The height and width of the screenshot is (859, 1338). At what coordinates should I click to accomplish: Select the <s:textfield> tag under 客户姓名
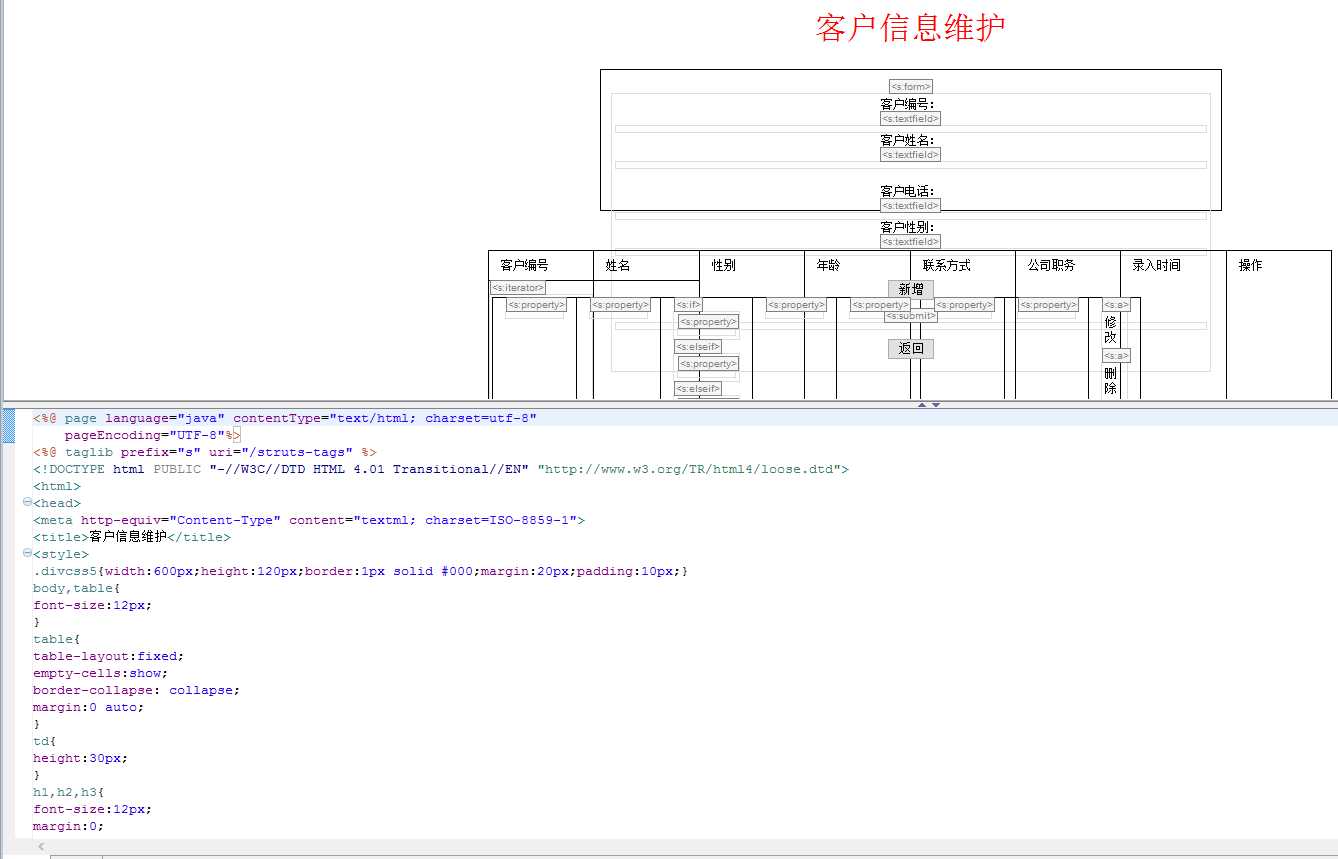tap(910, 155)
